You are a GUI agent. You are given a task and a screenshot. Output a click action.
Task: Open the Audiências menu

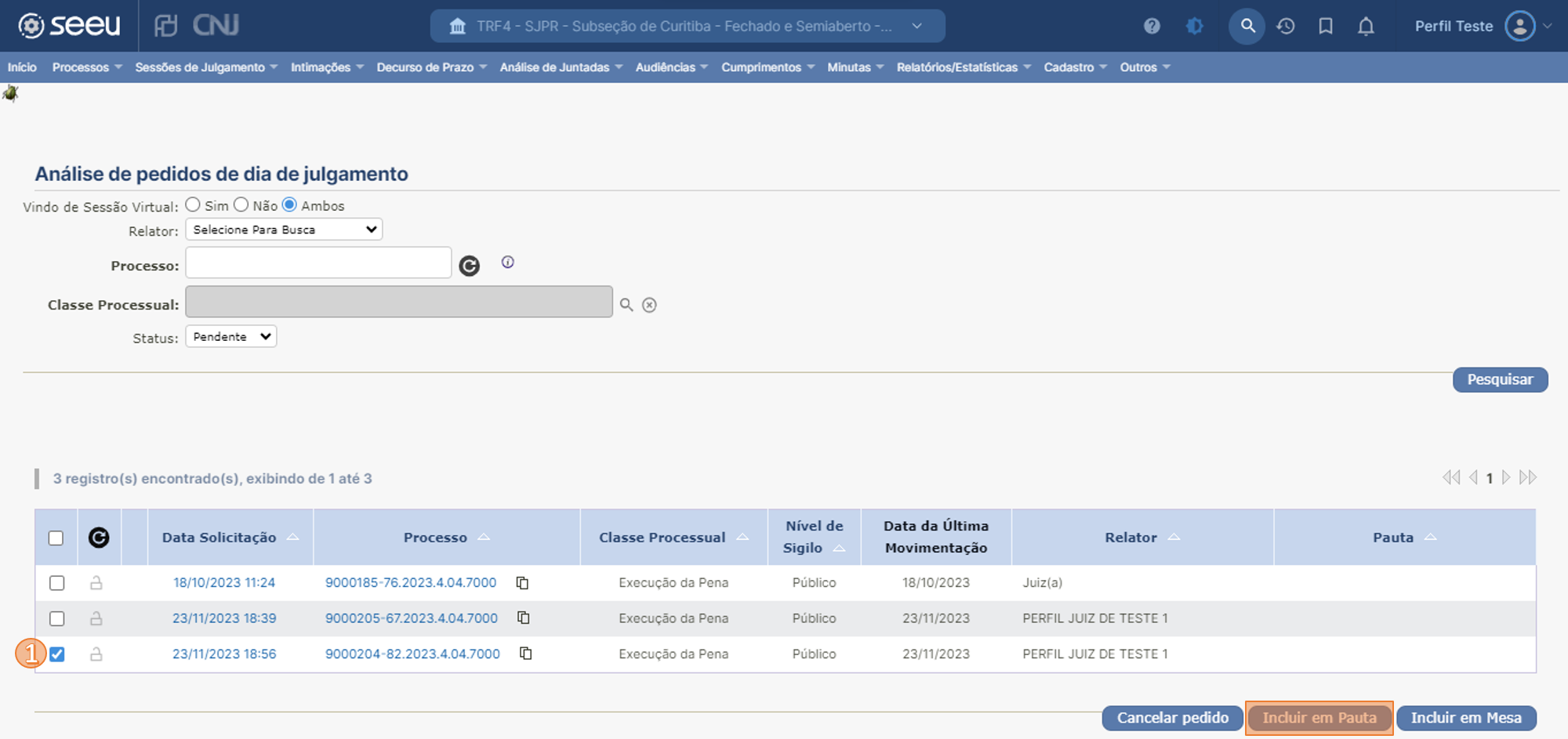(672, 67)
